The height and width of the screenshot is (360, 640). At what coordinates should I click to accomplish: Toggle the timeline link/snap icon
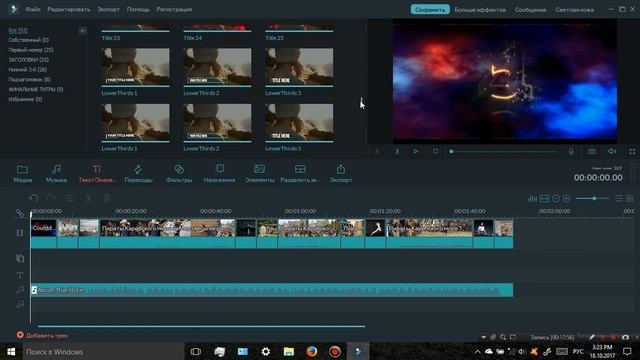tap(20, 213)
